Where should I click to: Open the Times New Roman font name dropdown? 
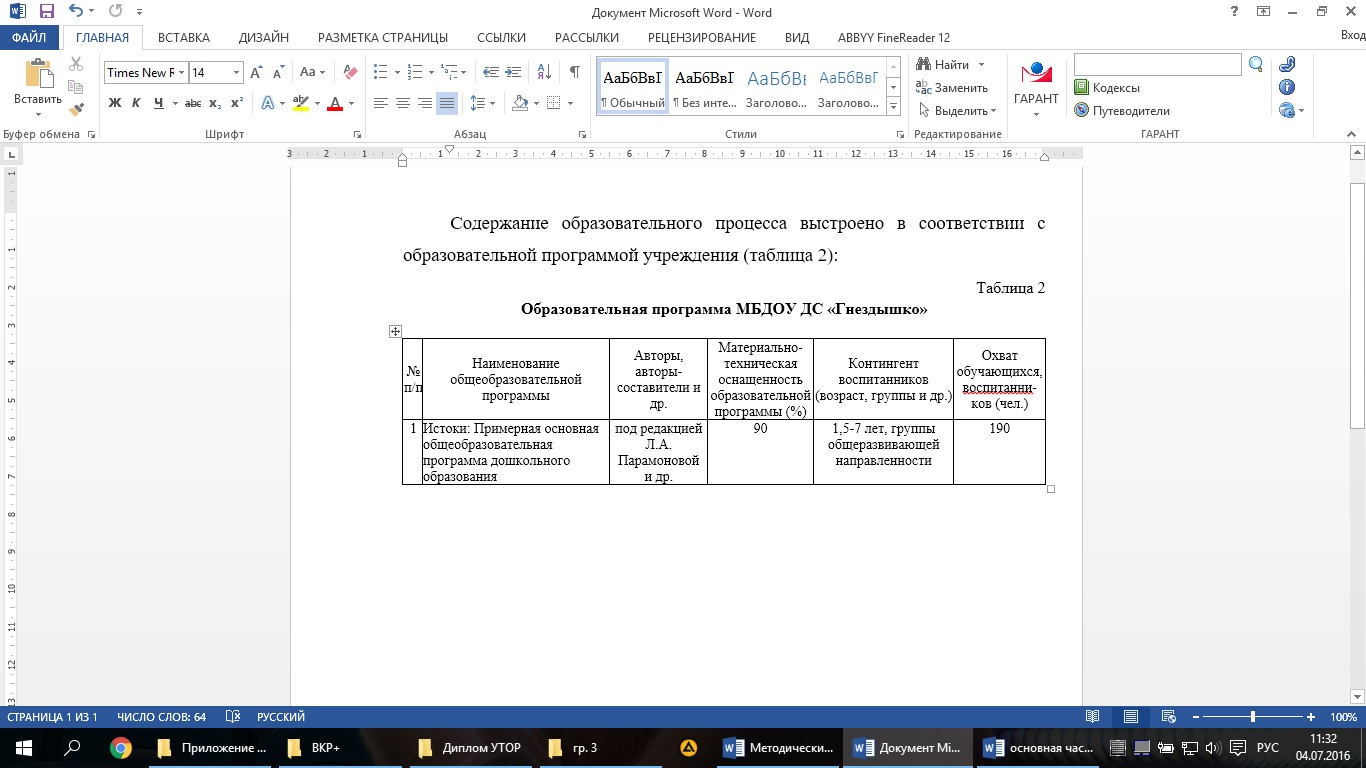181,73
